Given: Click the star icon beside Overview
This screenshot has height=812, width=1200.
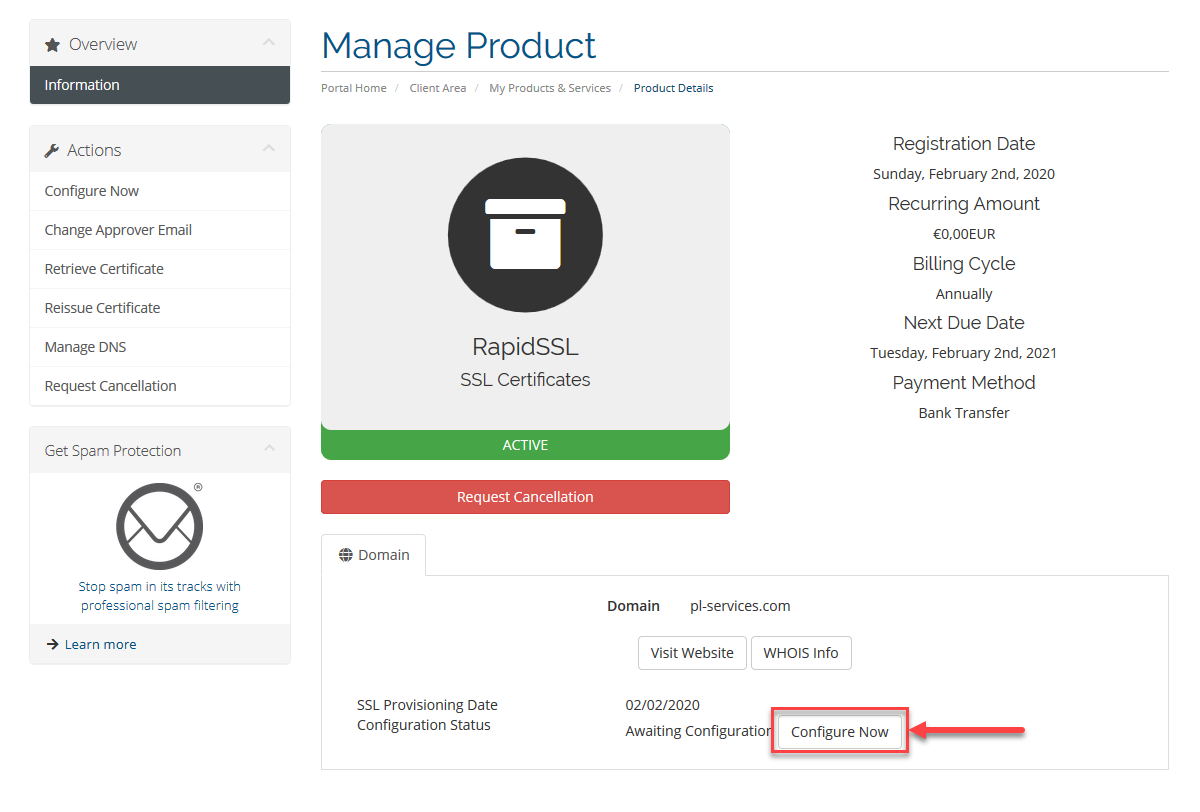Looking at the screenshot, I should click(53, 45).
